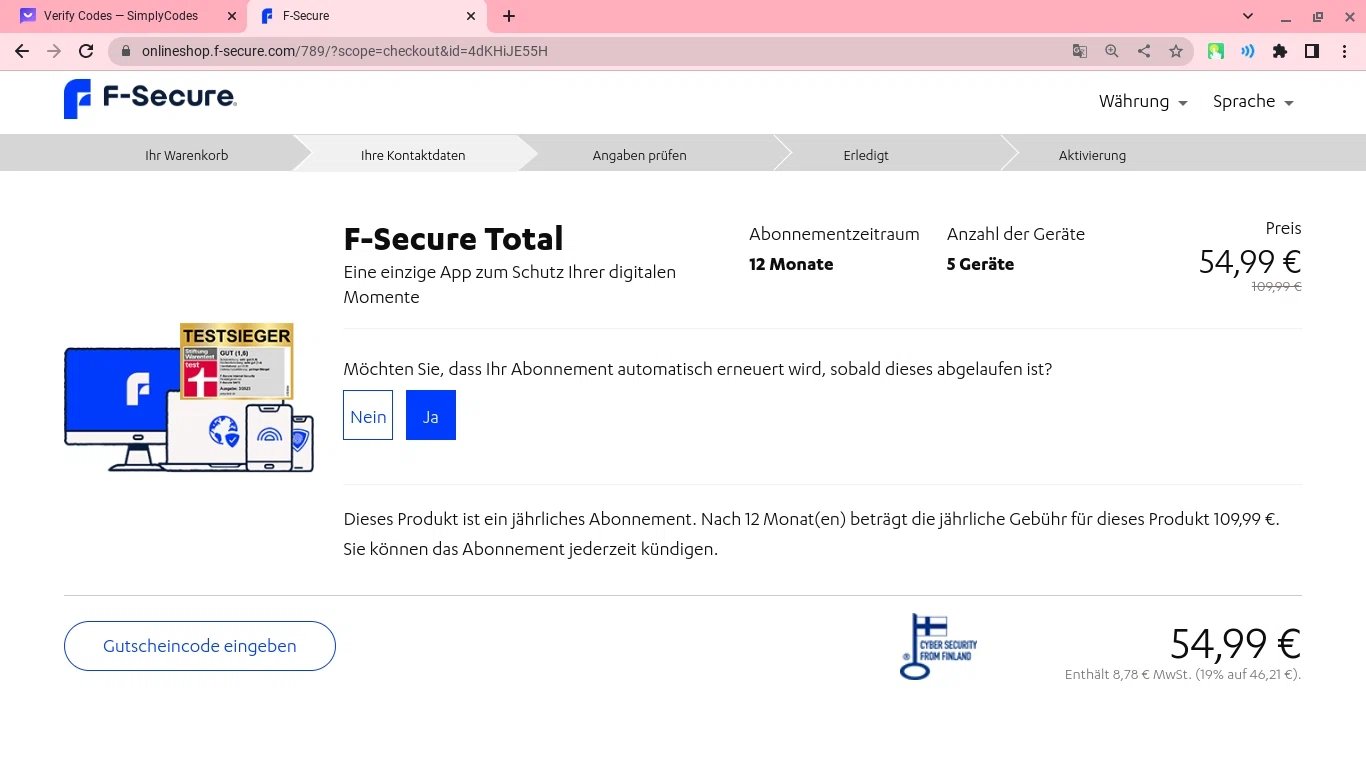Click the address bar URL
This screenshot has width=1366, height=768.
click(x=345, y=51)
